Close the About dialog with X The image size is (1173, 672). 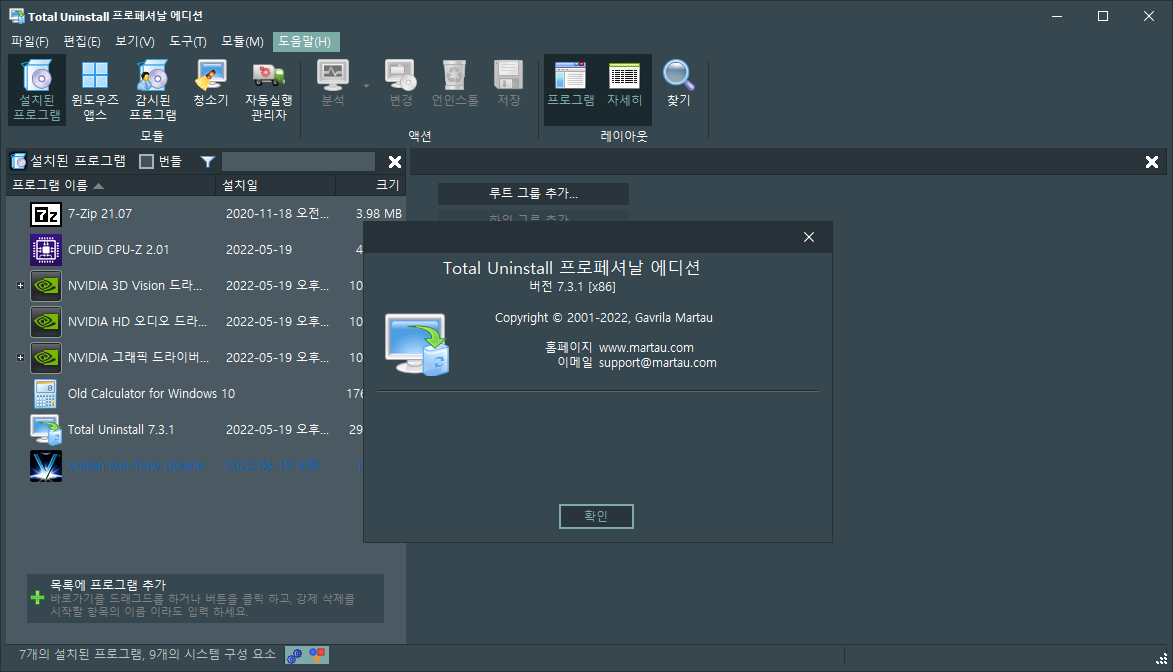click(x=809, y=237)
